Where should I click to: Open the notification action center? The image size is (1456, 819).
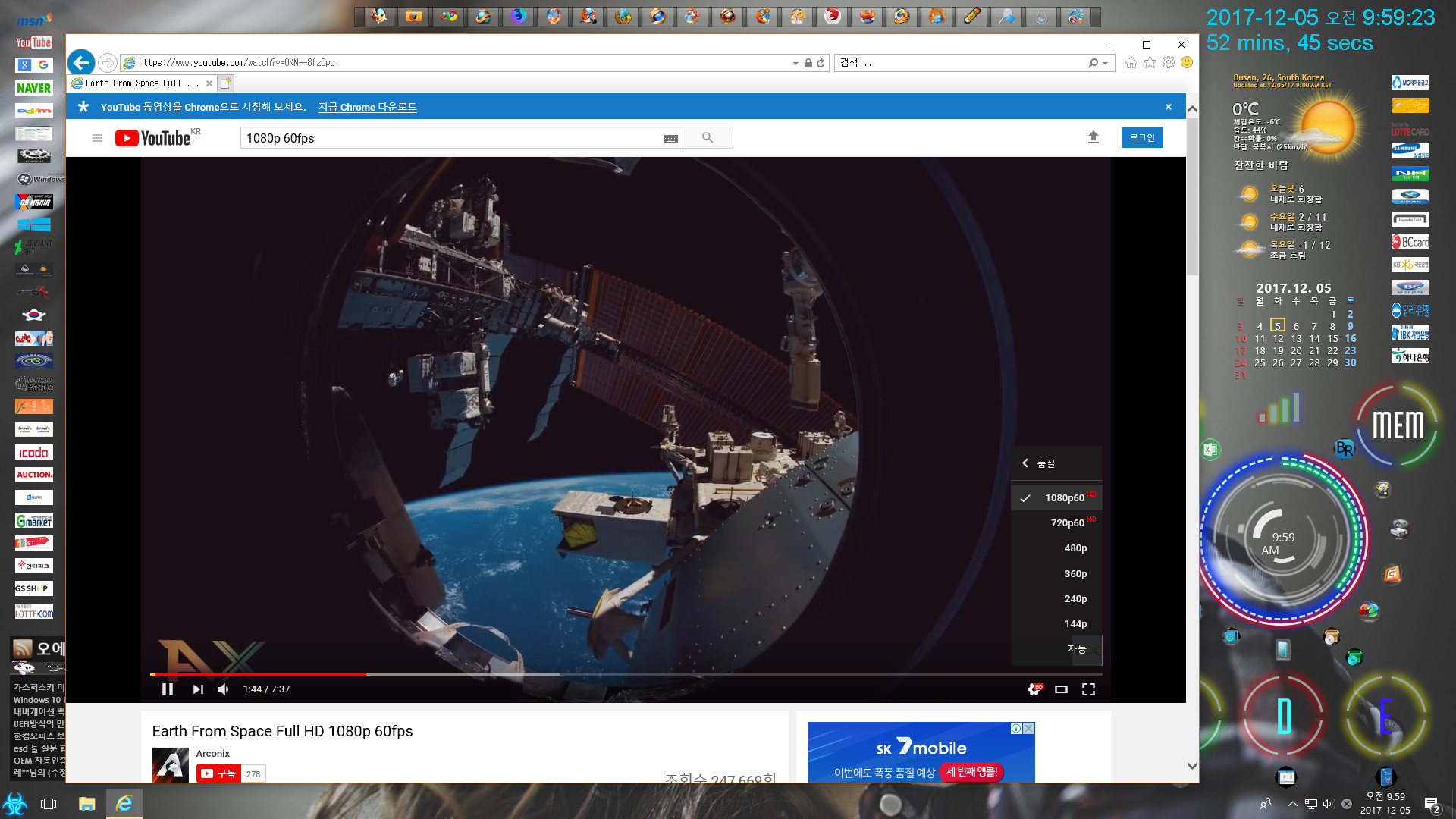[1432, 804]
